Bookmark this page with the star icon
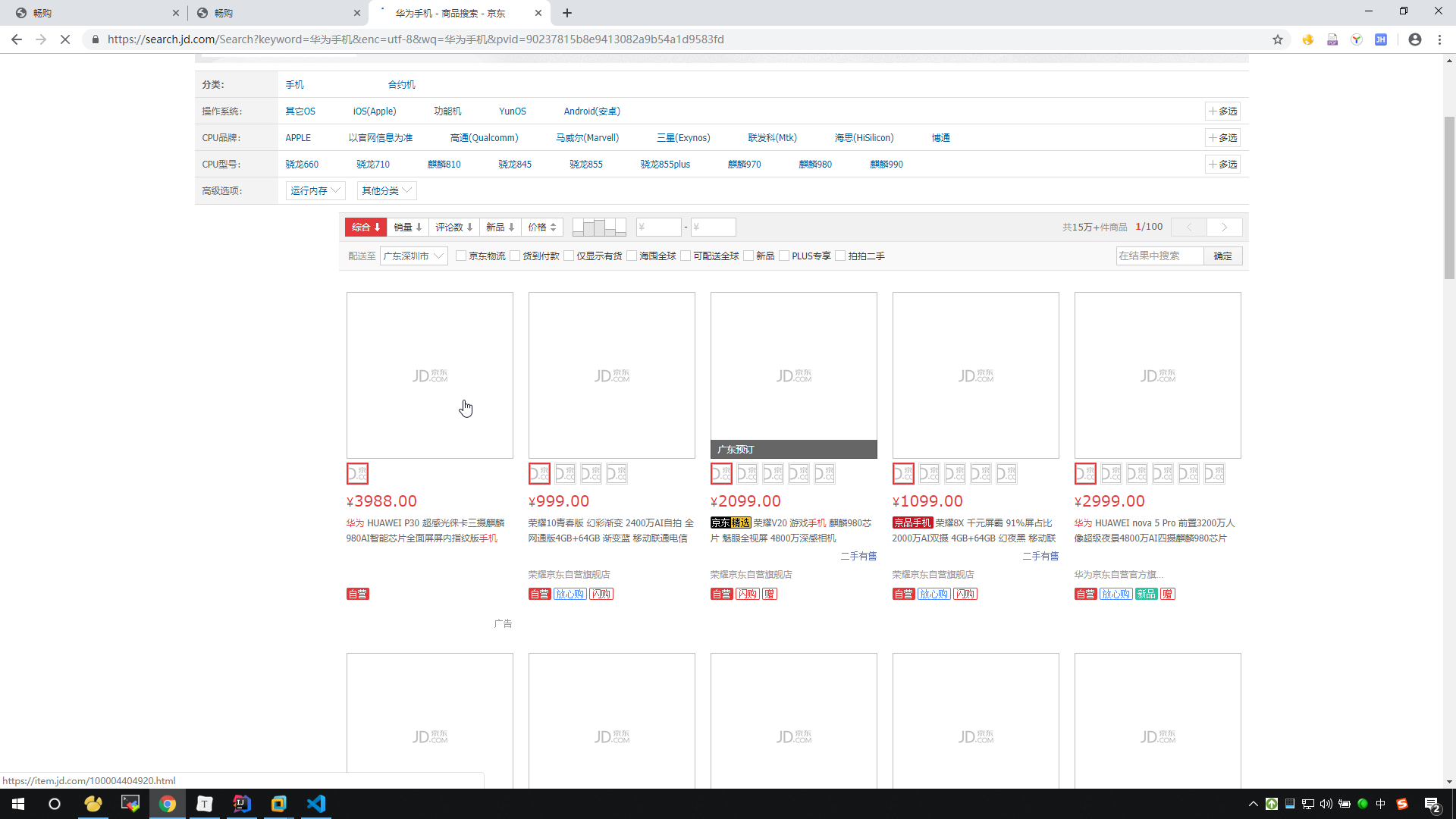 (x=1278, y=39)
